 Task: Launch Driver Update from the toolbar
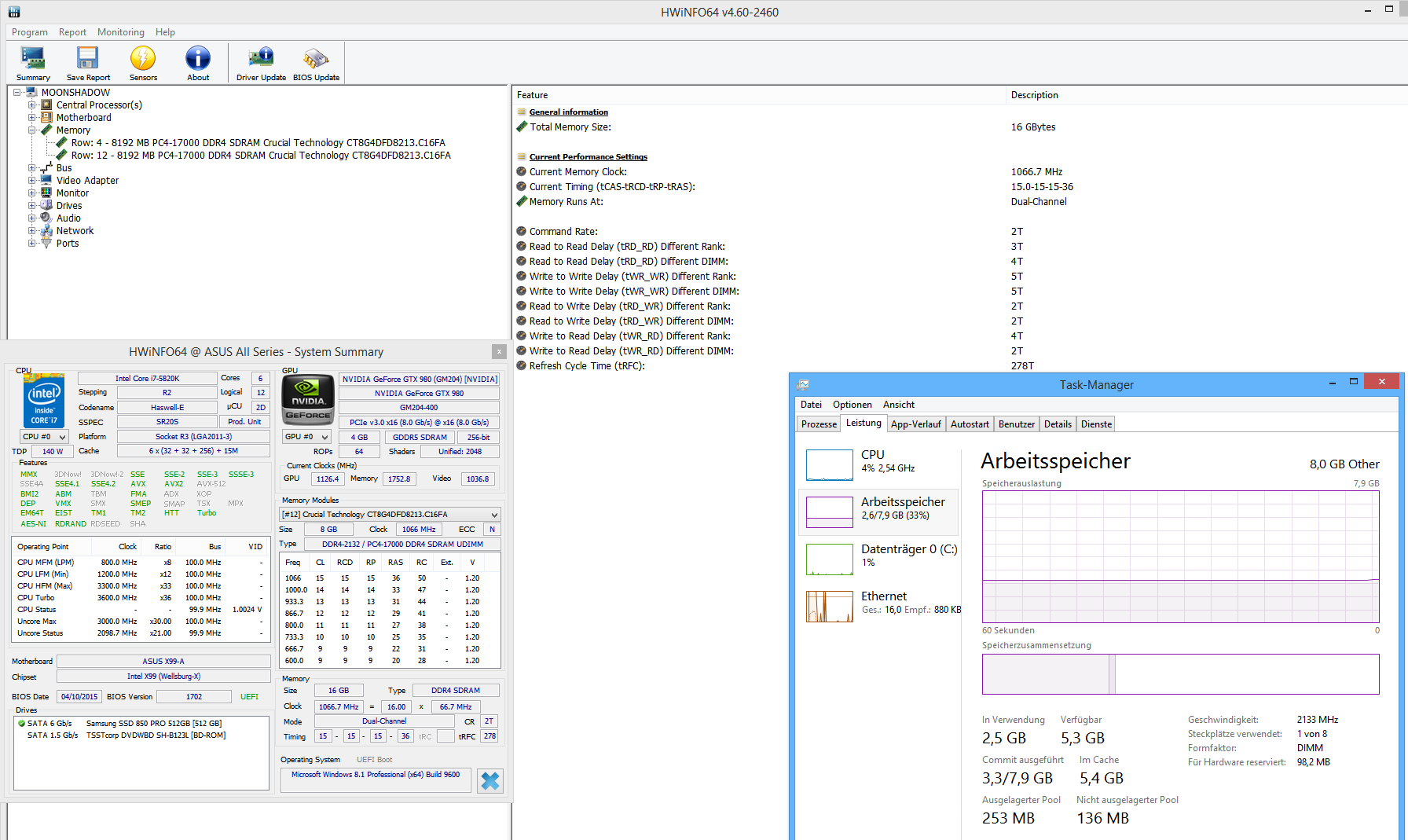coord(261,58)
